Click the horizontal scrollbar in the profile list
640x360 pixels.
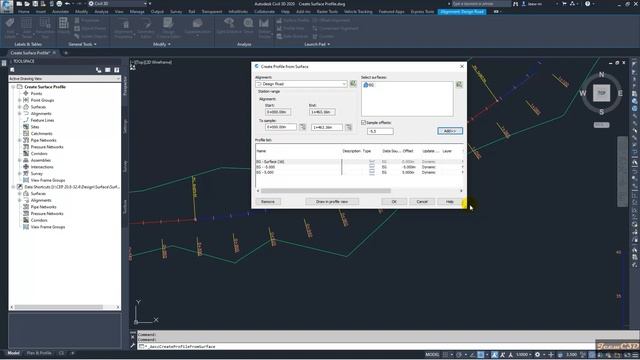[x=326, y=191]
